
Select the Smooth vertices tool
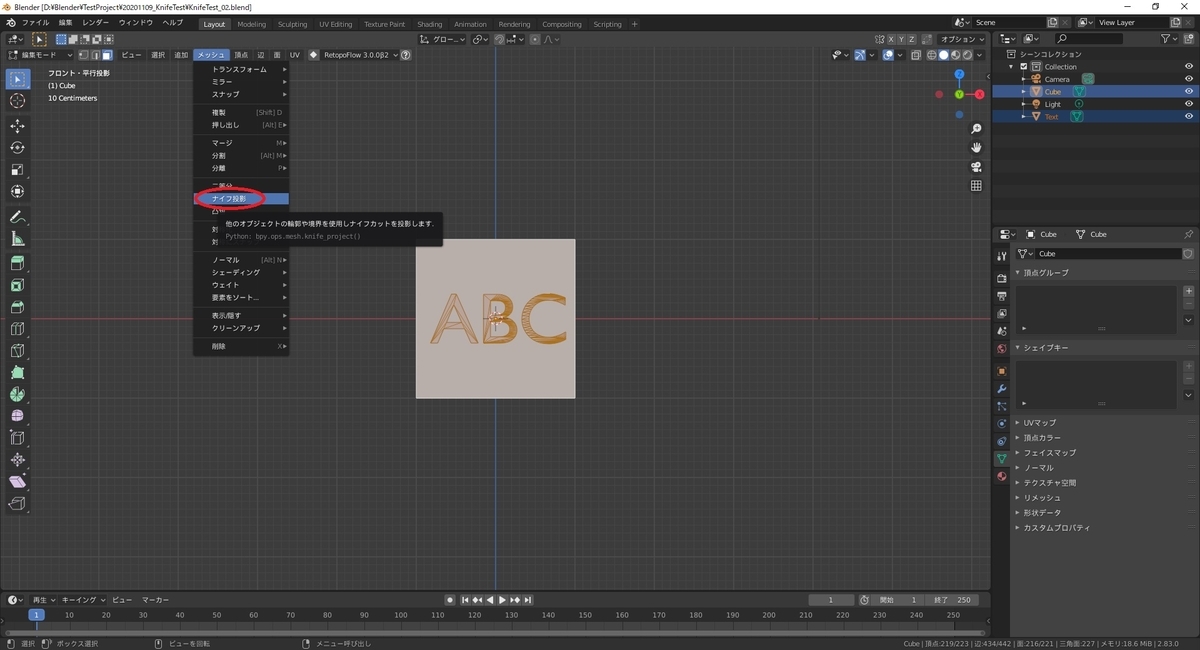[x=17, y=416]
